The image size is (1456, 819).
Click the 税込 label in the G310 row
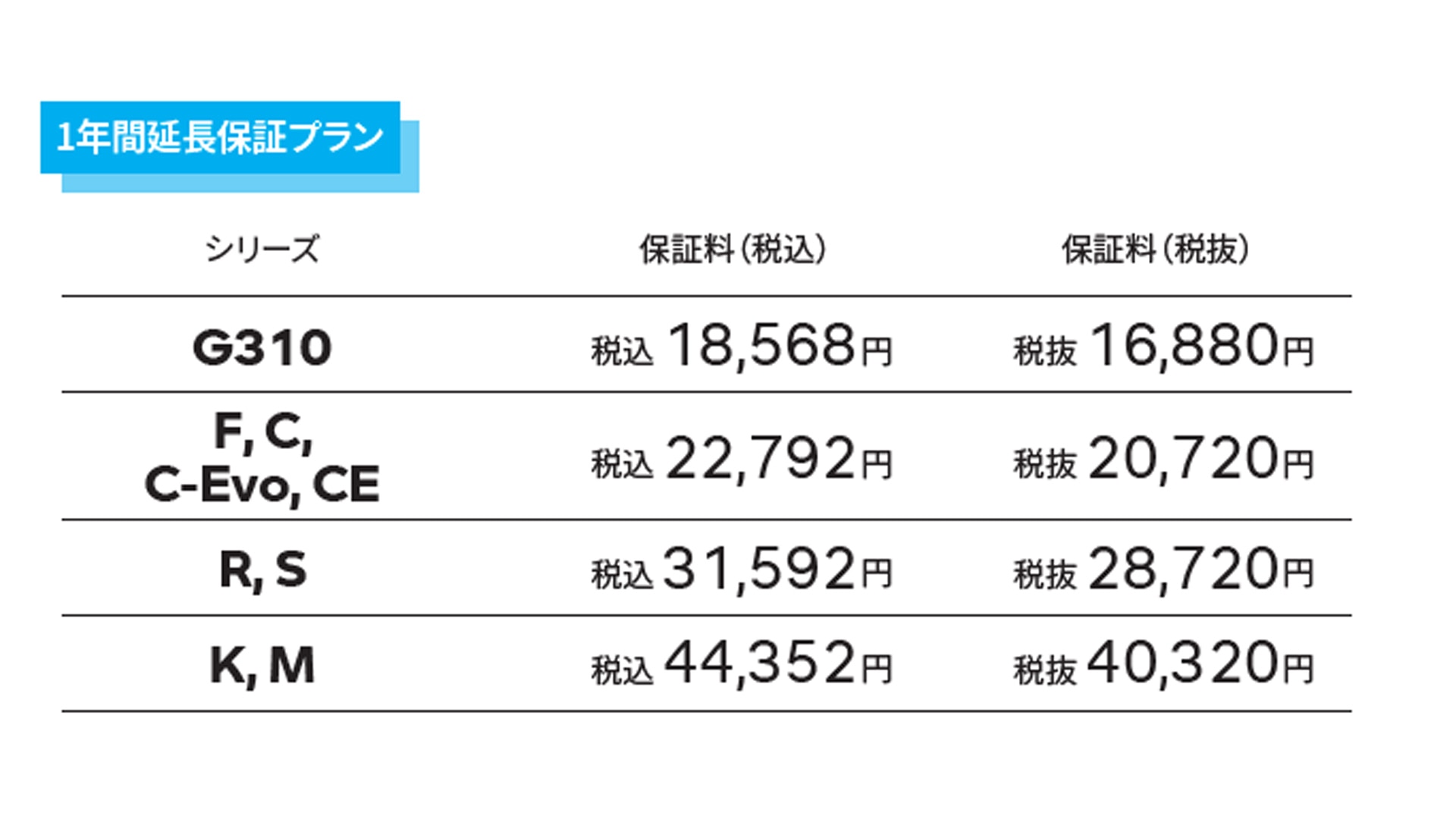click(622, 352)
